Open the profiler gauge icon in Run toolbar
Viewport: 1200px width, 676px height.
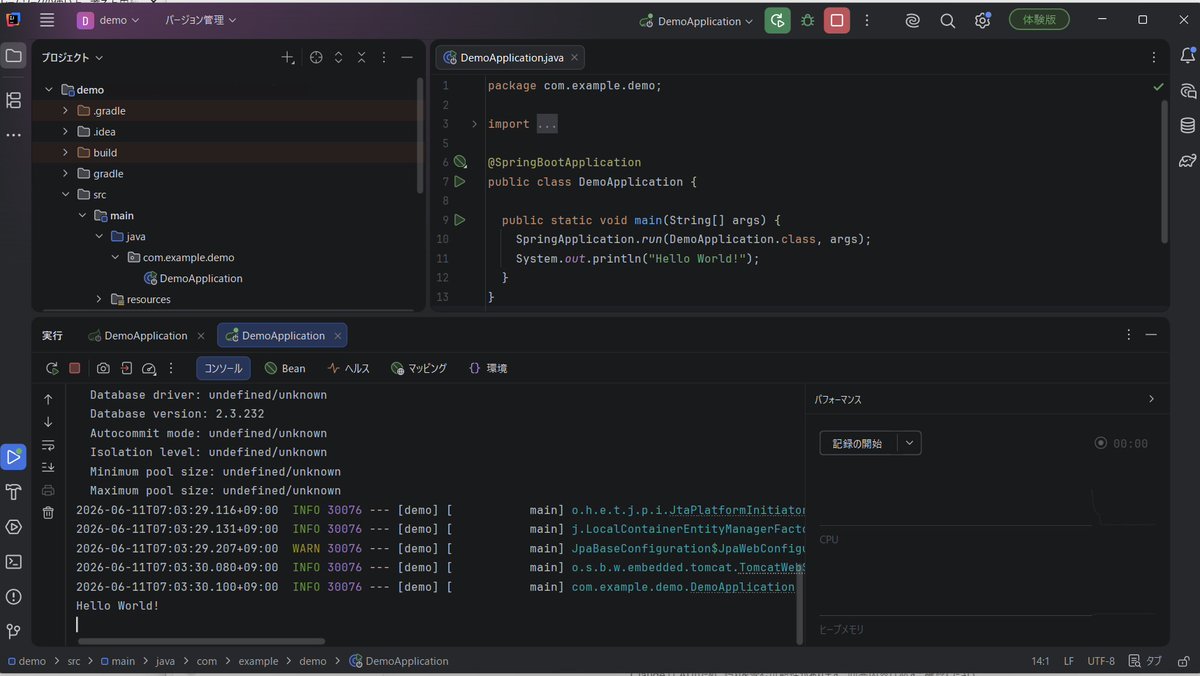coord(149,368)
